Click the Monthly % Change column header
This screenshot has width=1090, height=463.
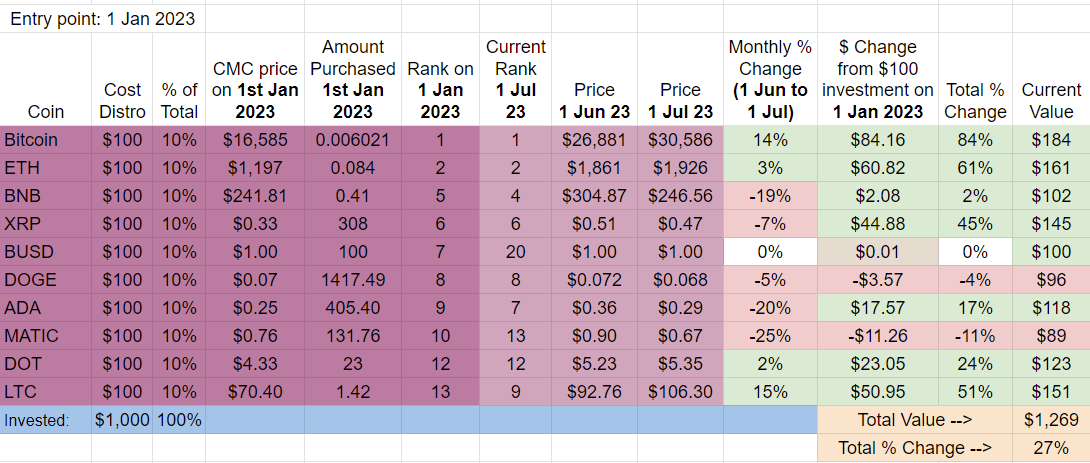pos(770,79)
